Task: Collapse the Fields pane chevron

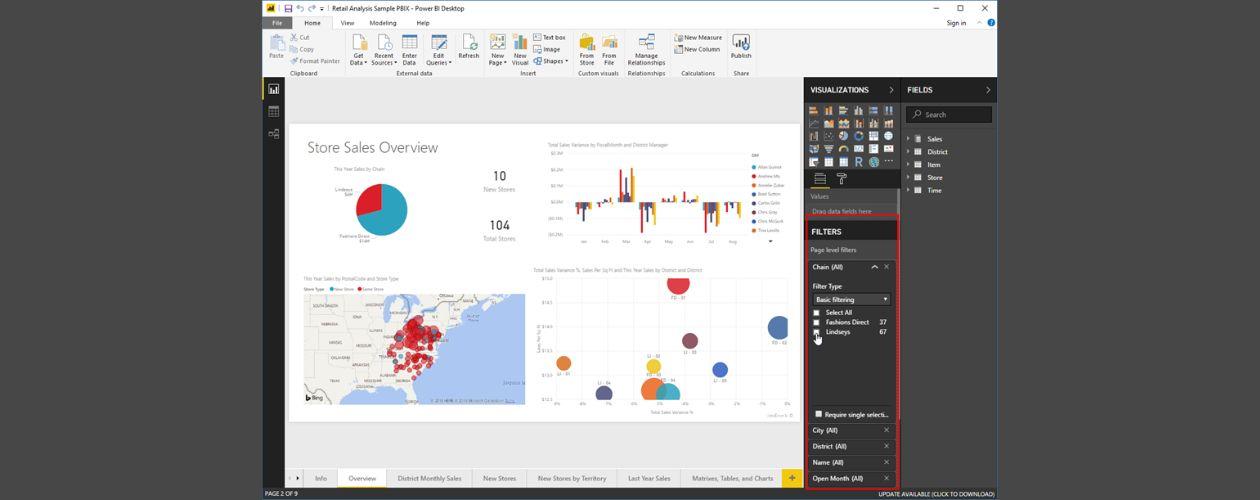Action: tap(988, 90)
